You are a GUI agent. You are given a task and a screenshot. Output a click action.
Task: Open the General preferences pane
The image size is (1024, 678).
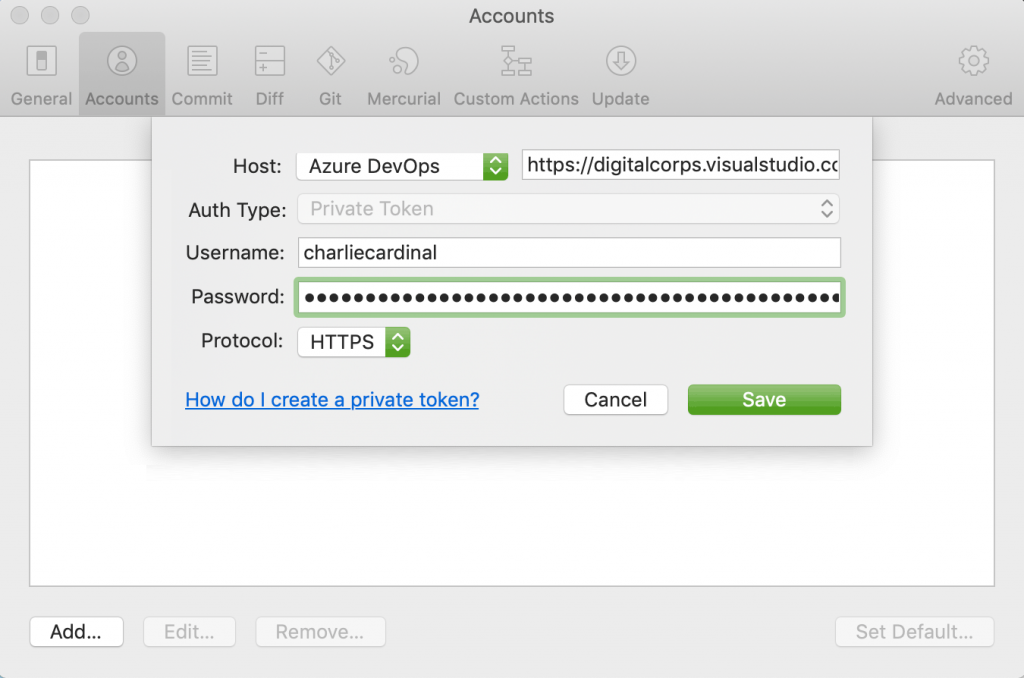[x=41, y=73]
